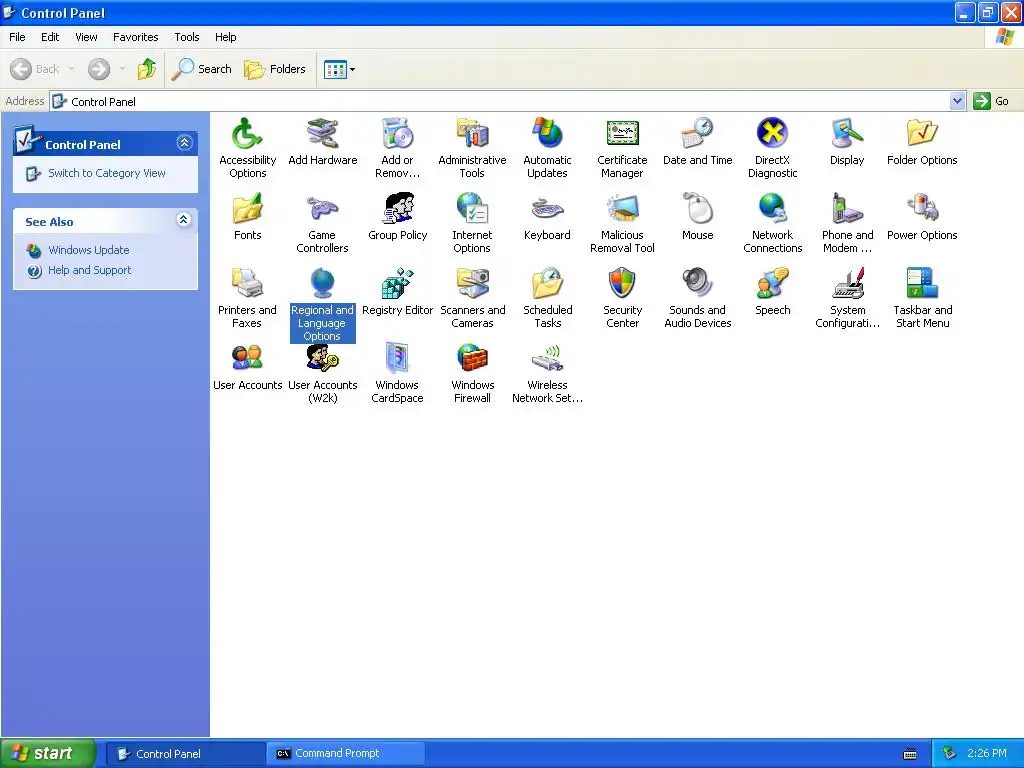This screenshot has height=768, width=1024.
Task: Click Switch to Category View link
Action: point(106,173)
